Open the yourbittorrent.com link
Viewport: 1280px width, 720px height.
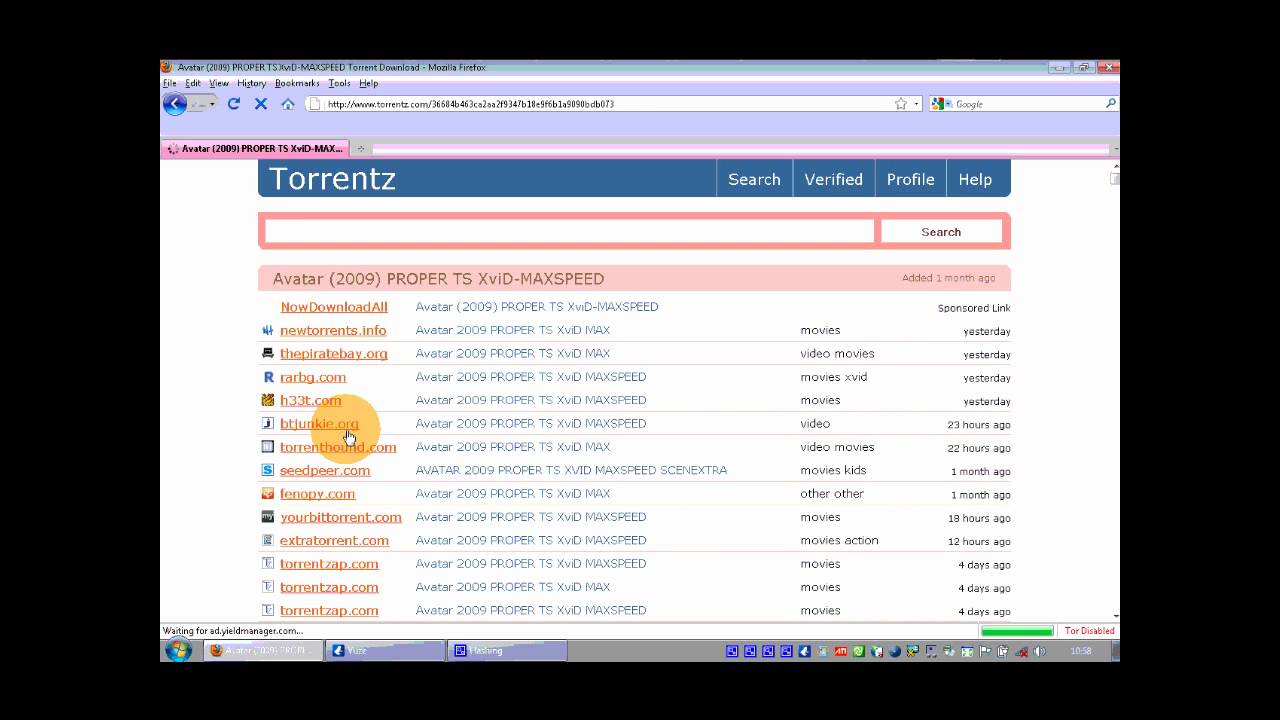341,517
